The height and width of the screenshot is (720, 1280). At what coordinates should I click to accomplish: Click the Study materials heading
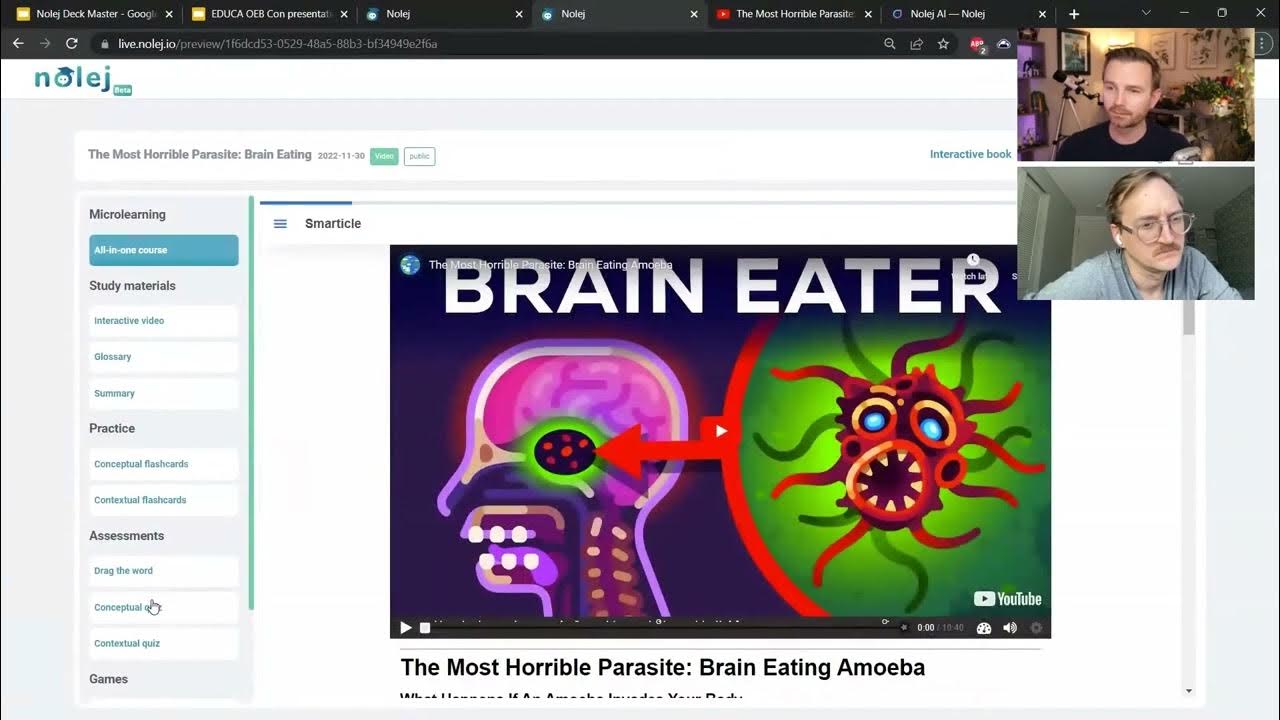pos(132,286)
